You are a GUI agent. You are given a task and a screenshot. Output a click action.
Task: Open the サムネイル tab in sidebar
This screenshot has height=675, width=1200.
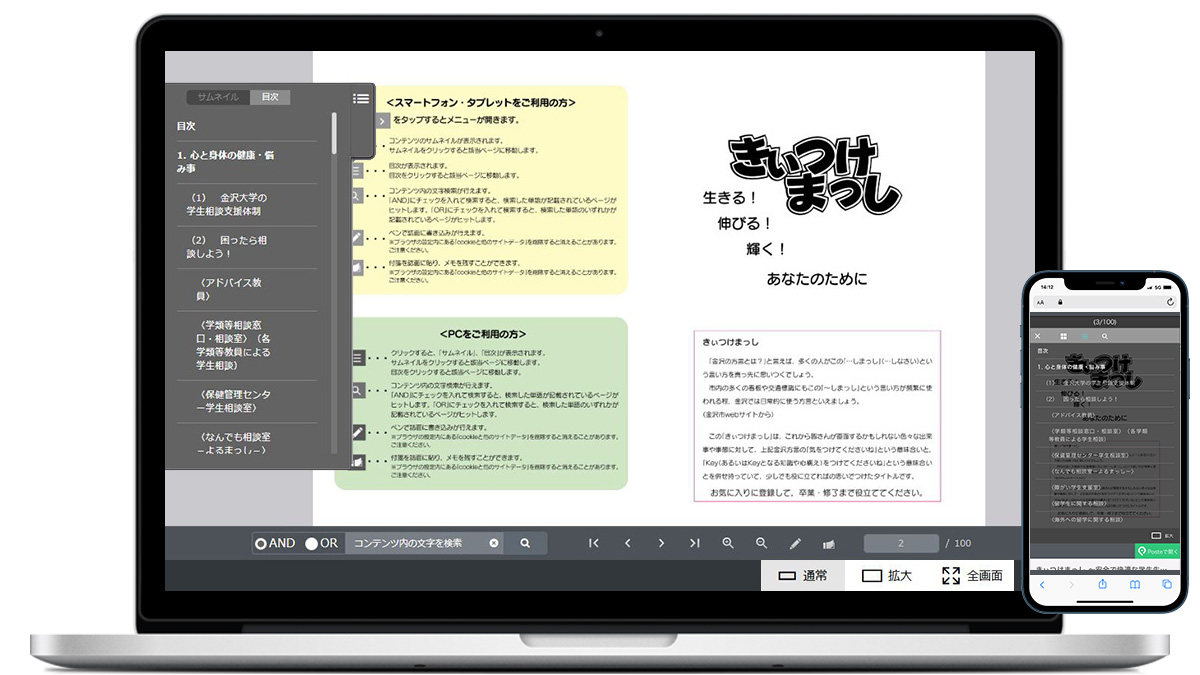click(x=218, y=97)
